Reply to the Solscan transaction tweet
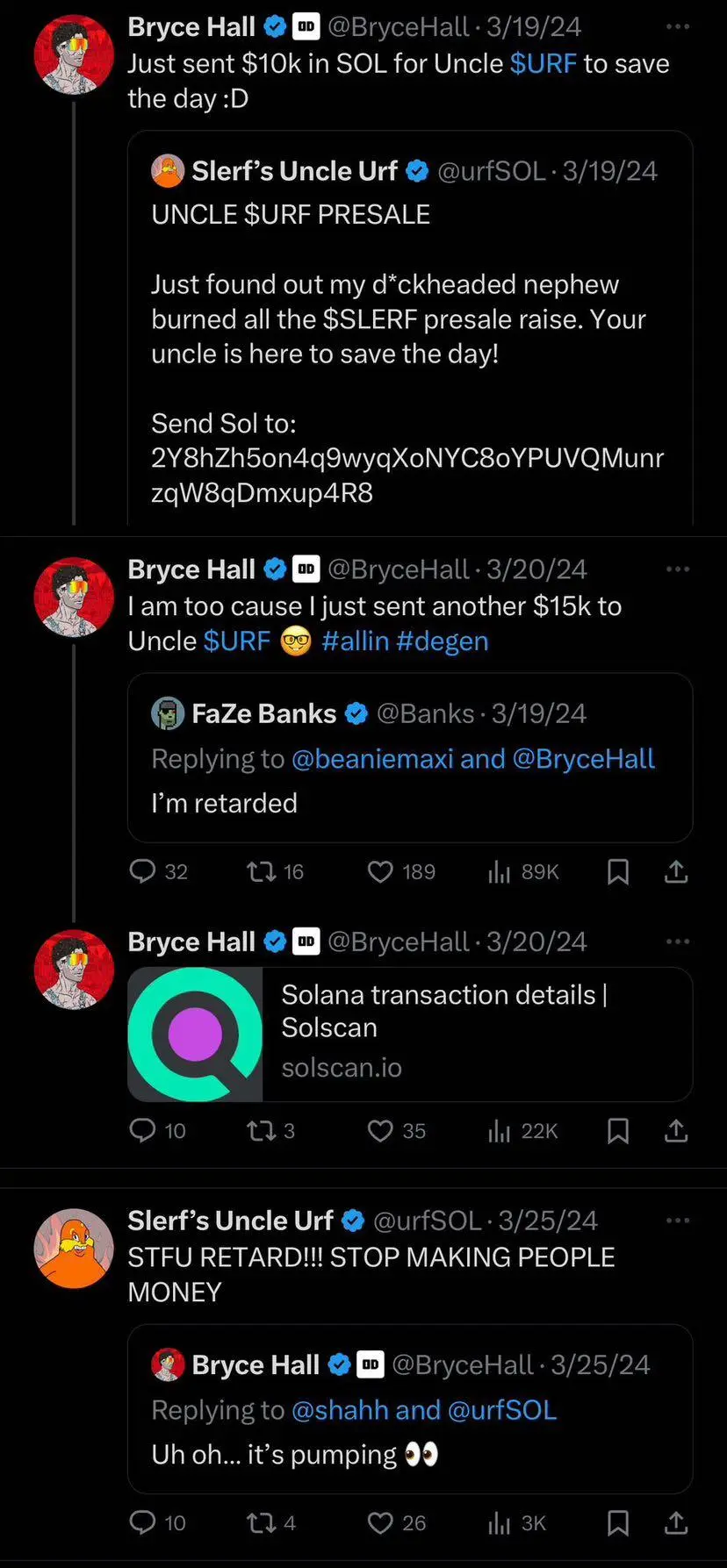The width and height of the screenshot is (727, 1568). (x=142, y=1130)
